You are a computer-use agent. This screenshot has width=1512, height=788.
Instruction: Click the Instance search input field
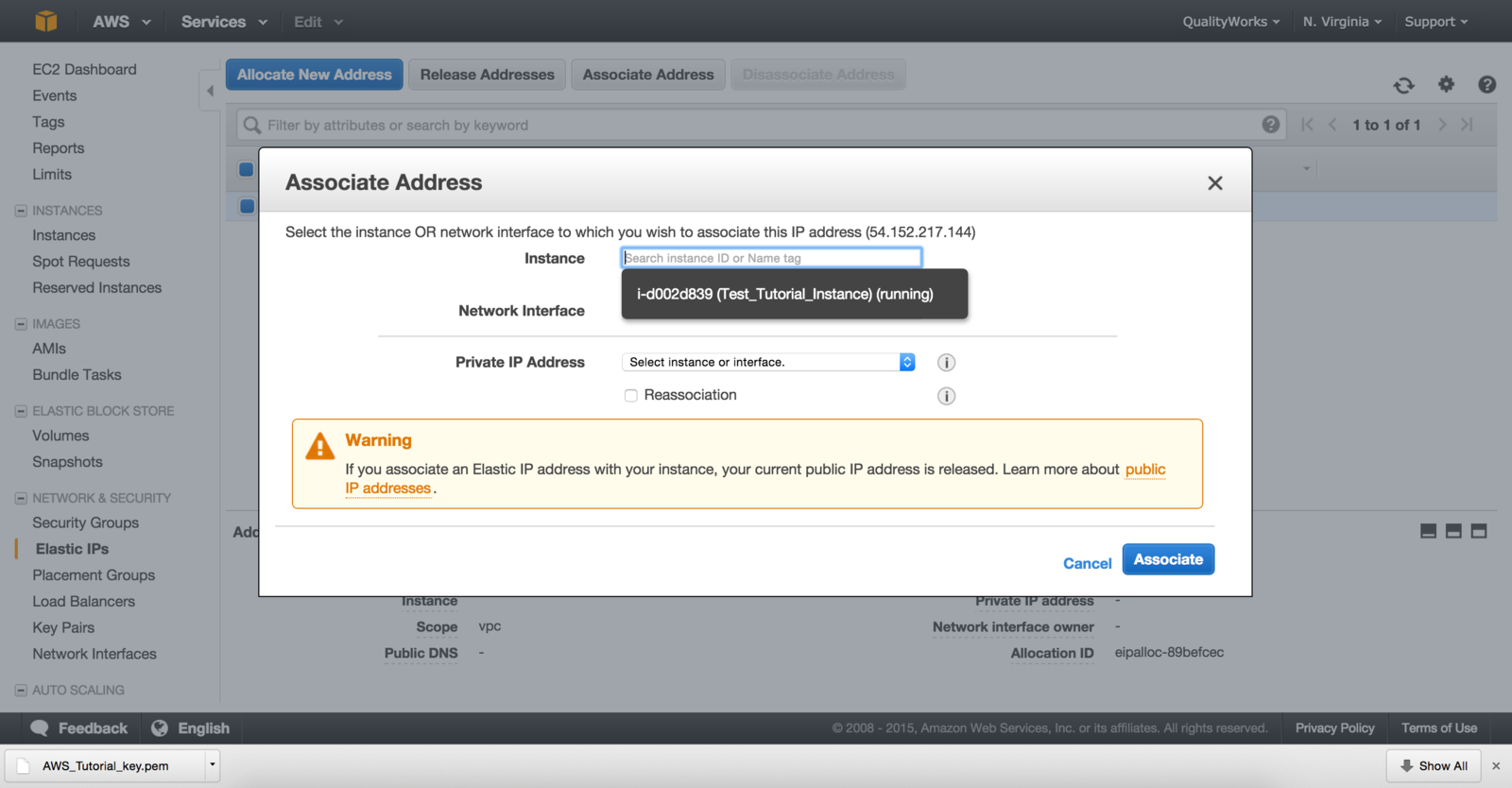click(x=771, y=258)
